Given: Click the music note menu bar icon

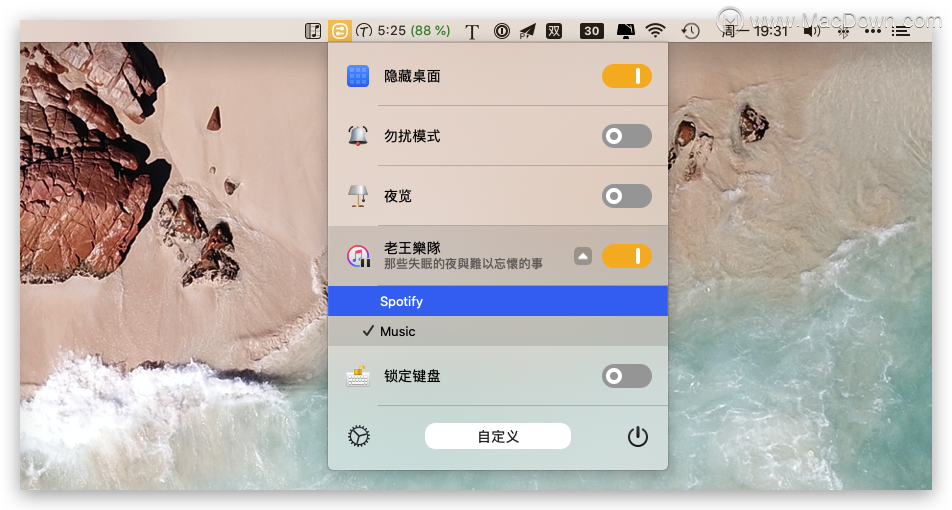Looking at the screenshot, I should (313, 30).
